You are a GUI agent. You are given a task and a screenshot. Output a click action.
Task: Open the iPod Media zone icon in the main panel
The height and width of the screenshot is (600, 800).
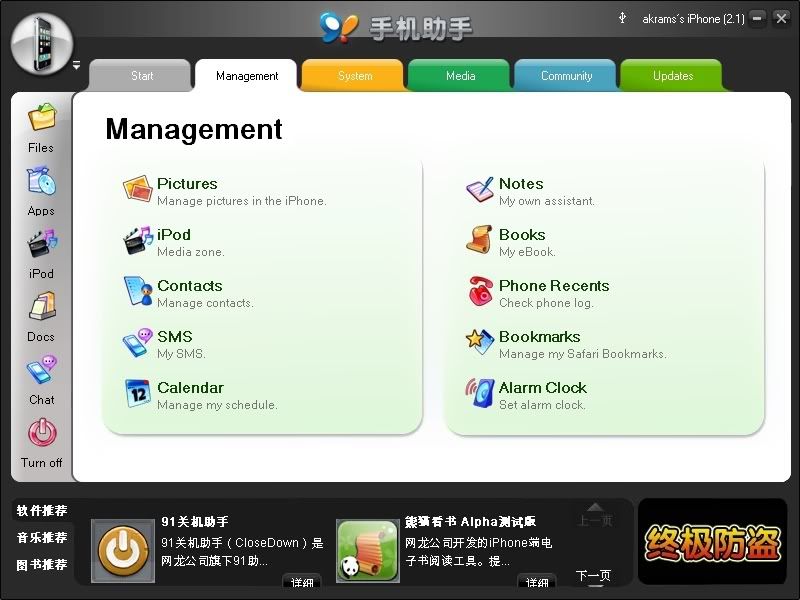pyautogui.click(x=138, y=241)
